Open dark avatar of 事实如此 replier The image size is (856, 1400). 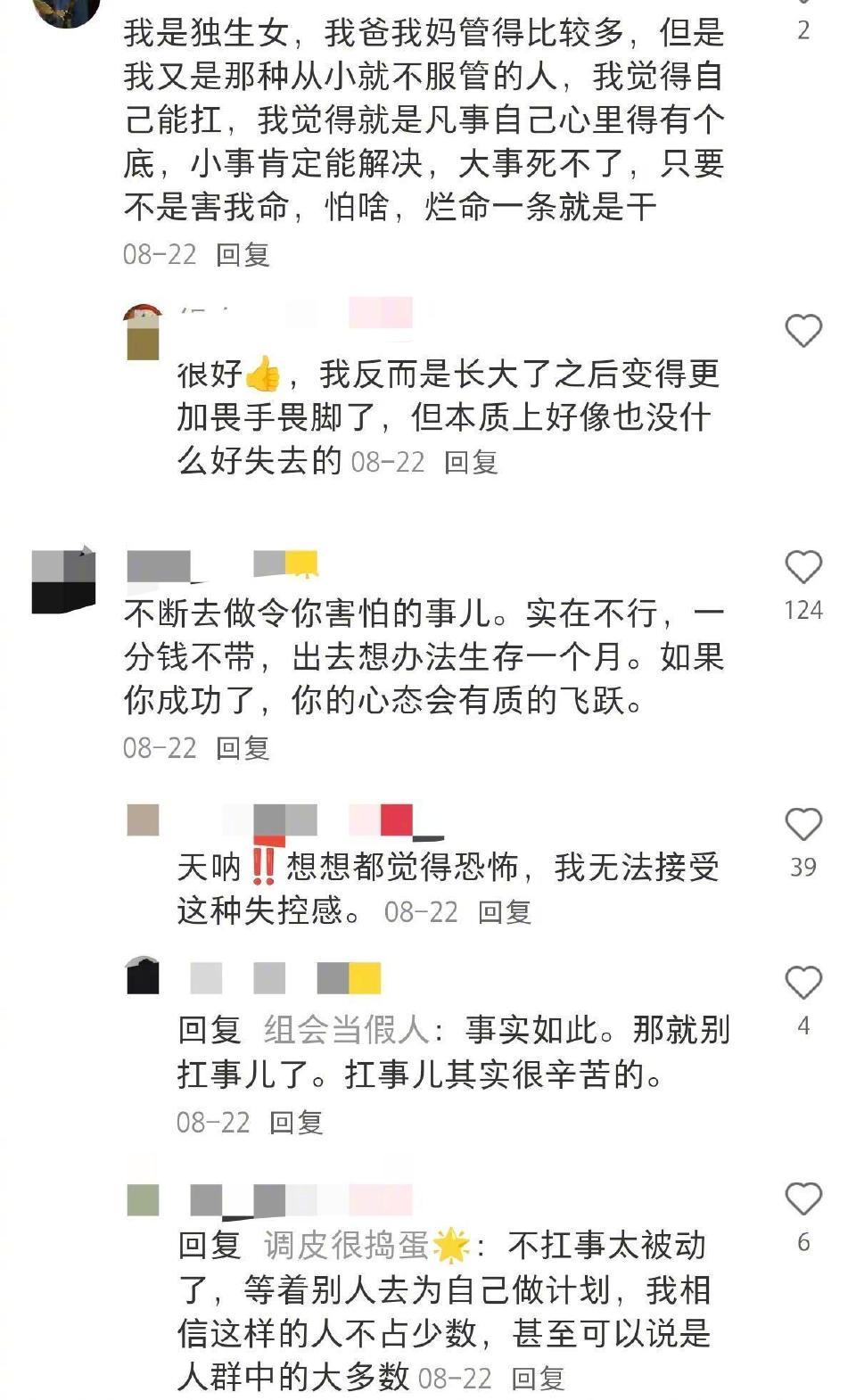(x=143, y=975)
